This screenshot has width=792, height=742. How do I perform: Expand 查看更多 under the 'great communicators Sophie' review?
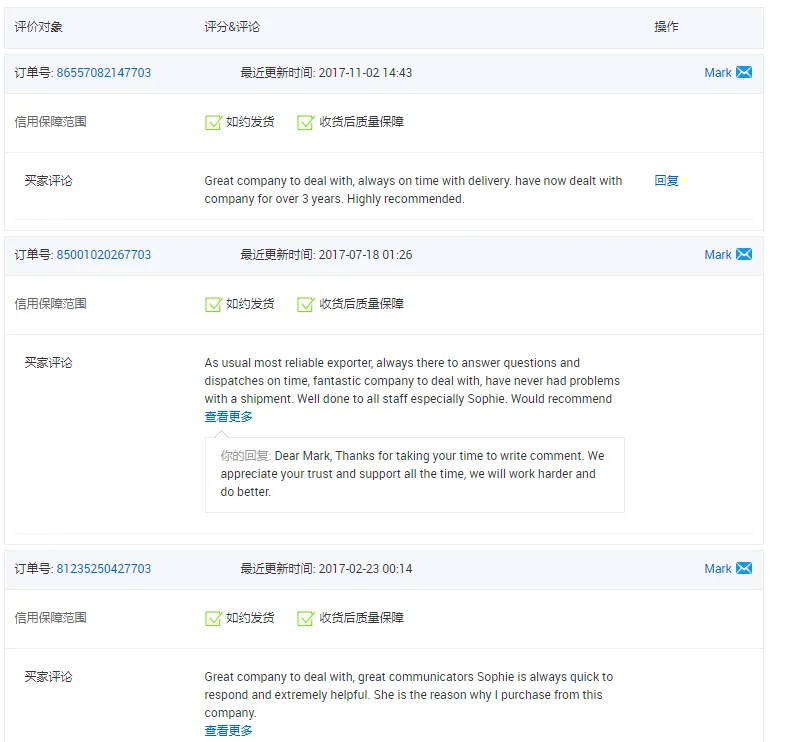tap(229, 731)
